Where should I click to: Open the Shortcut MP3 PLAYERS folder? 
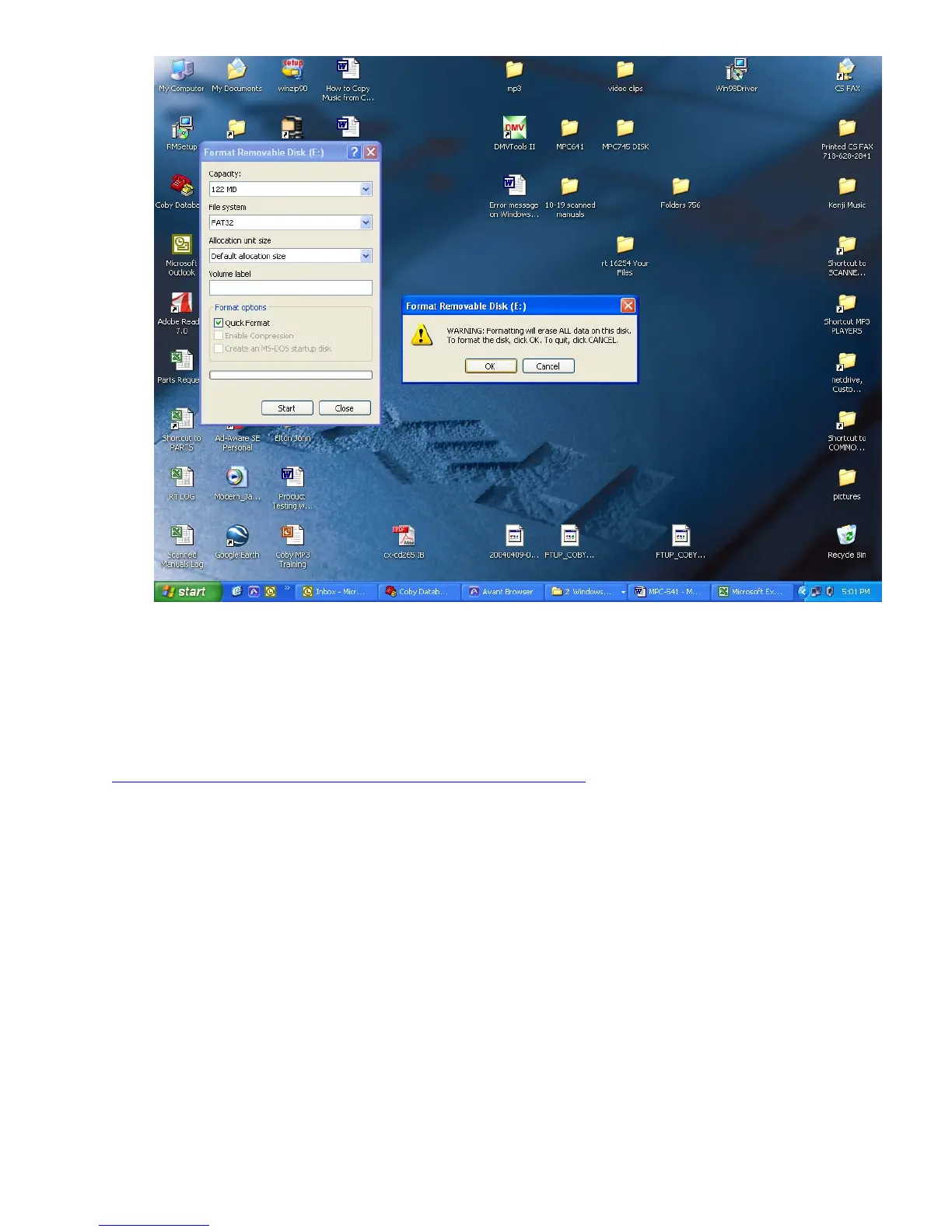pos(847,313)
